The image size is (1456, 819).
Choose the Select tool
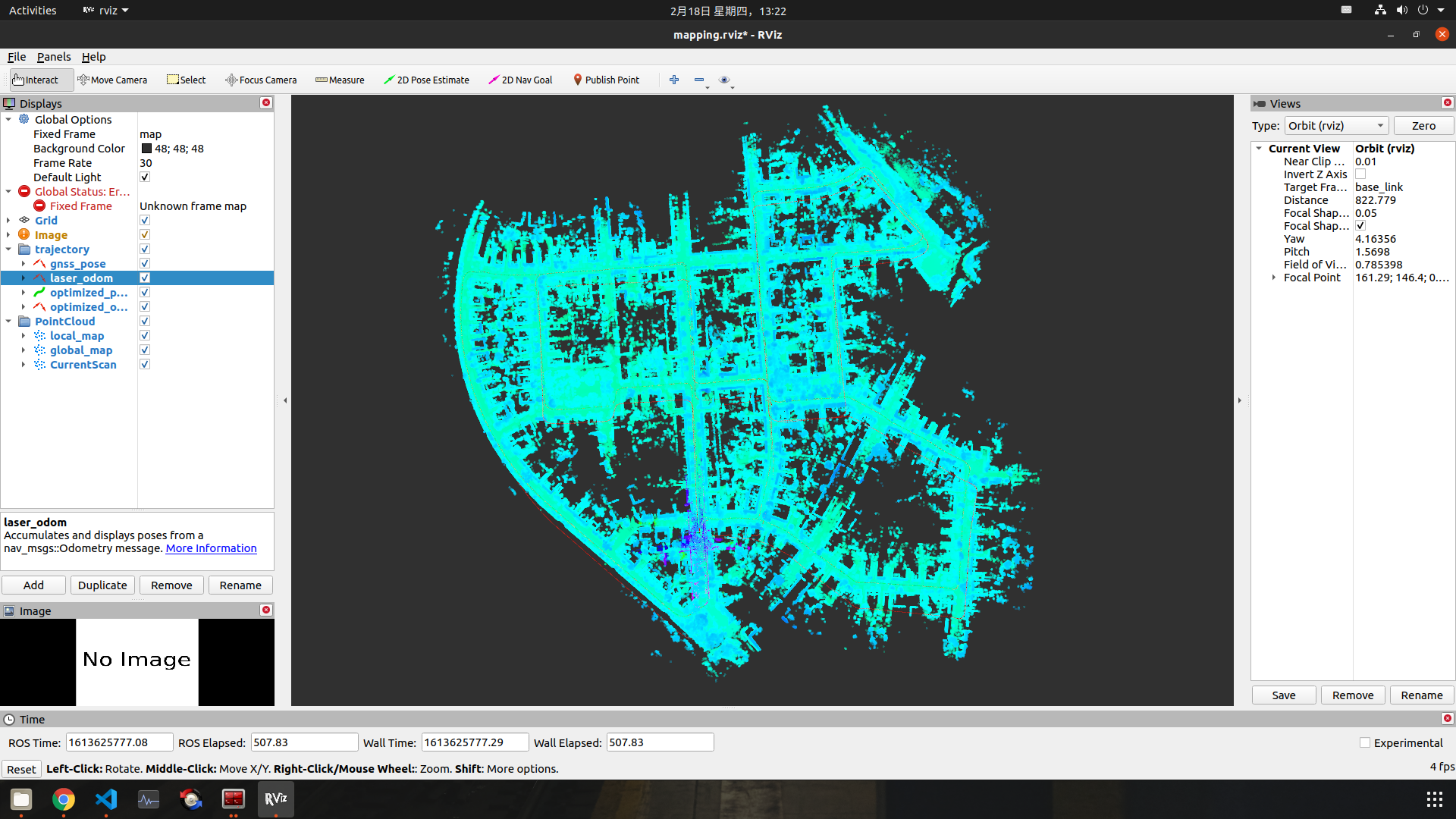click(186, 80)
